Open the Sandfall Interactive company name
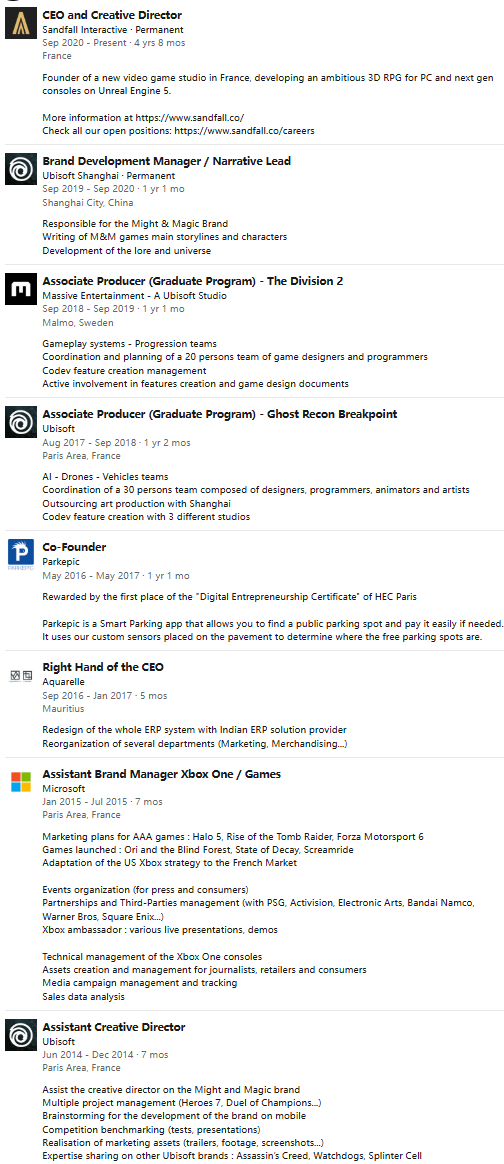504x1164 pixels. click(x=85, y=30)
